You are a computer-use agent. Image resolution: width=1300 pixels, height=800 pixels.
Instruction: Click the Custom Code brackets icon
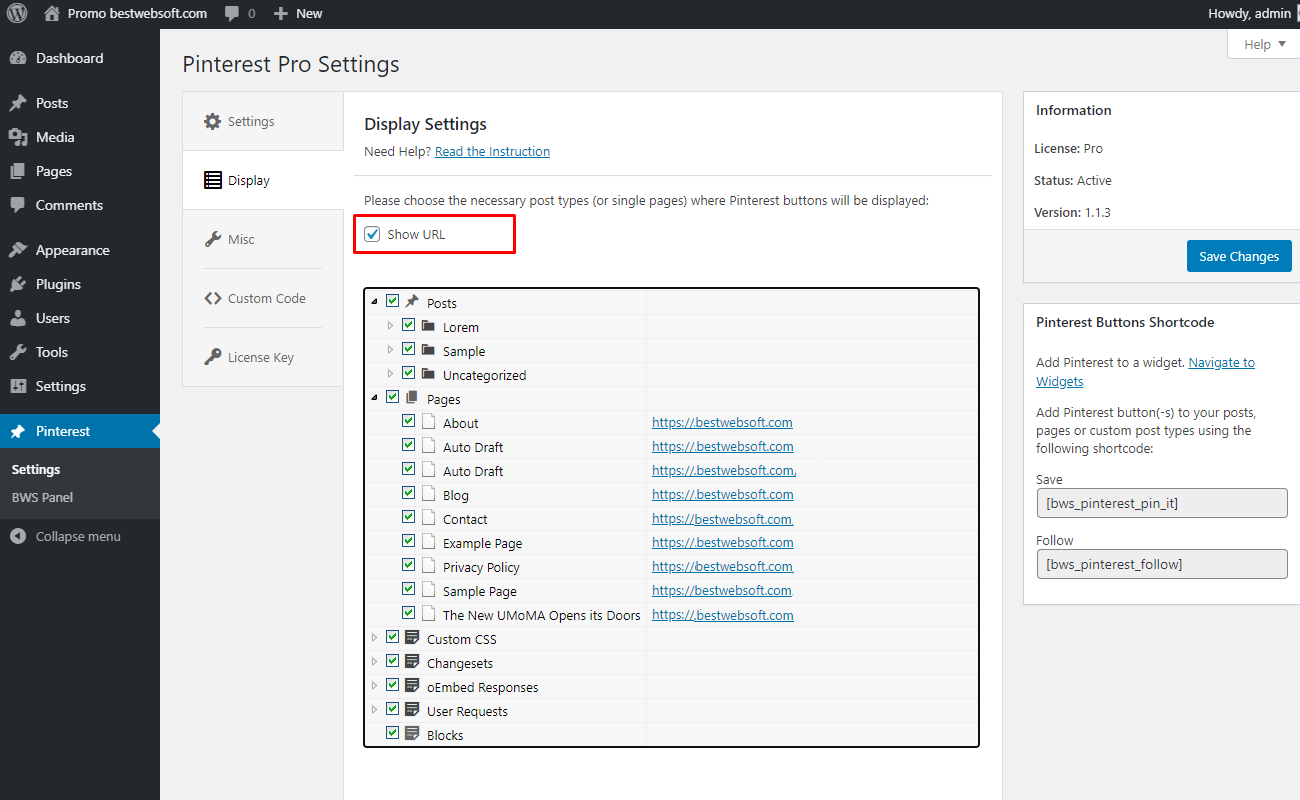coord(212,298)
